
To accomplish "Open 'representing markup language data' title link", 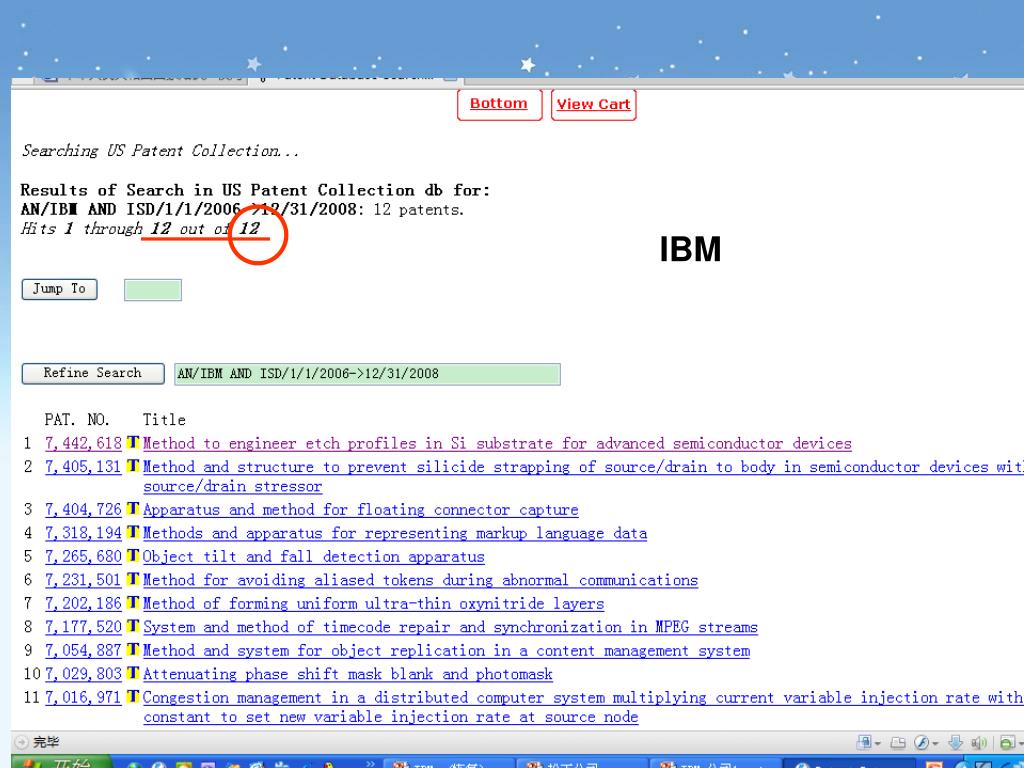I will (395, 534).
